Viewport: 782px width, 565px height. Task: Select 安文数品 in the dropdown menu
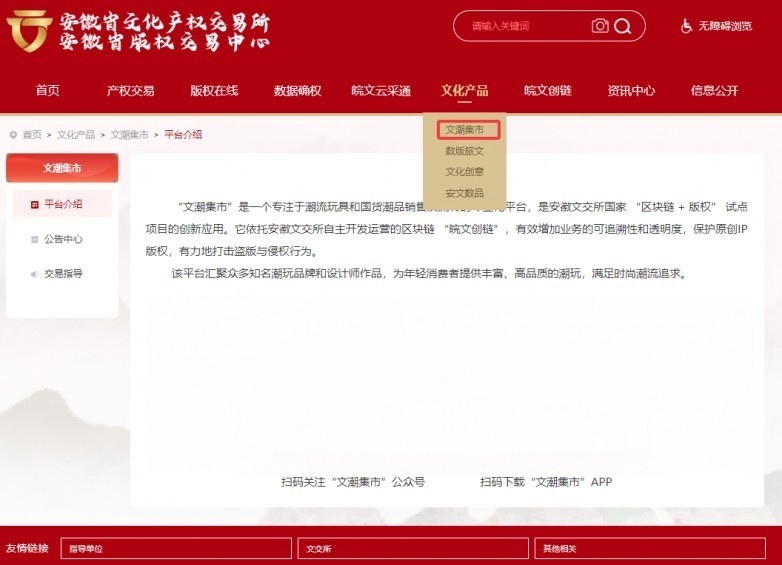tap(464, 193)
